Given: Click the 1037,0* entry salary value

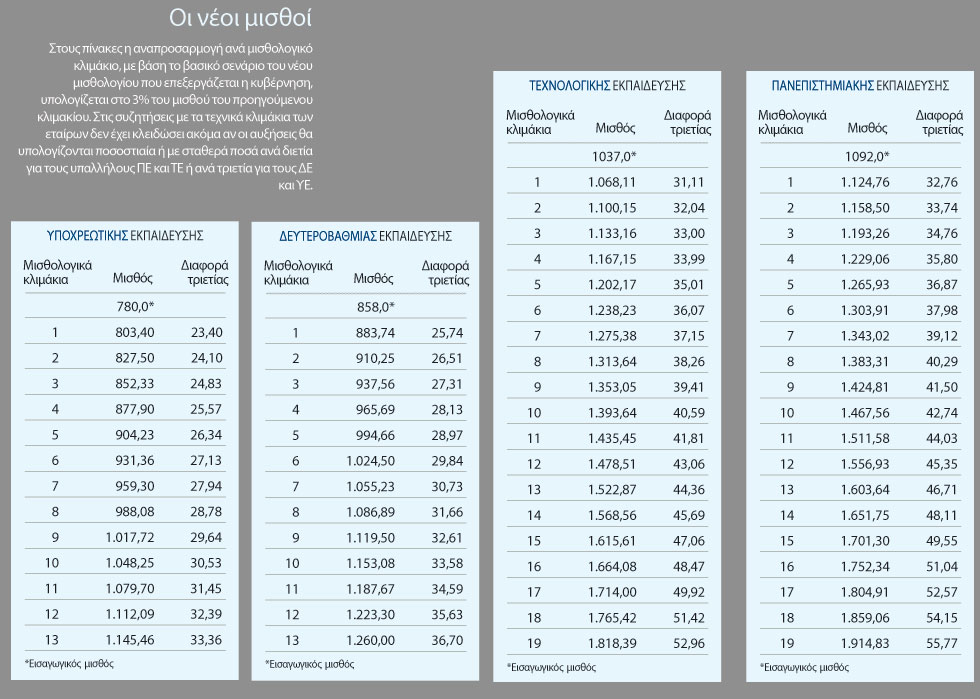Looking at the screenshot, I should [614, 156].
